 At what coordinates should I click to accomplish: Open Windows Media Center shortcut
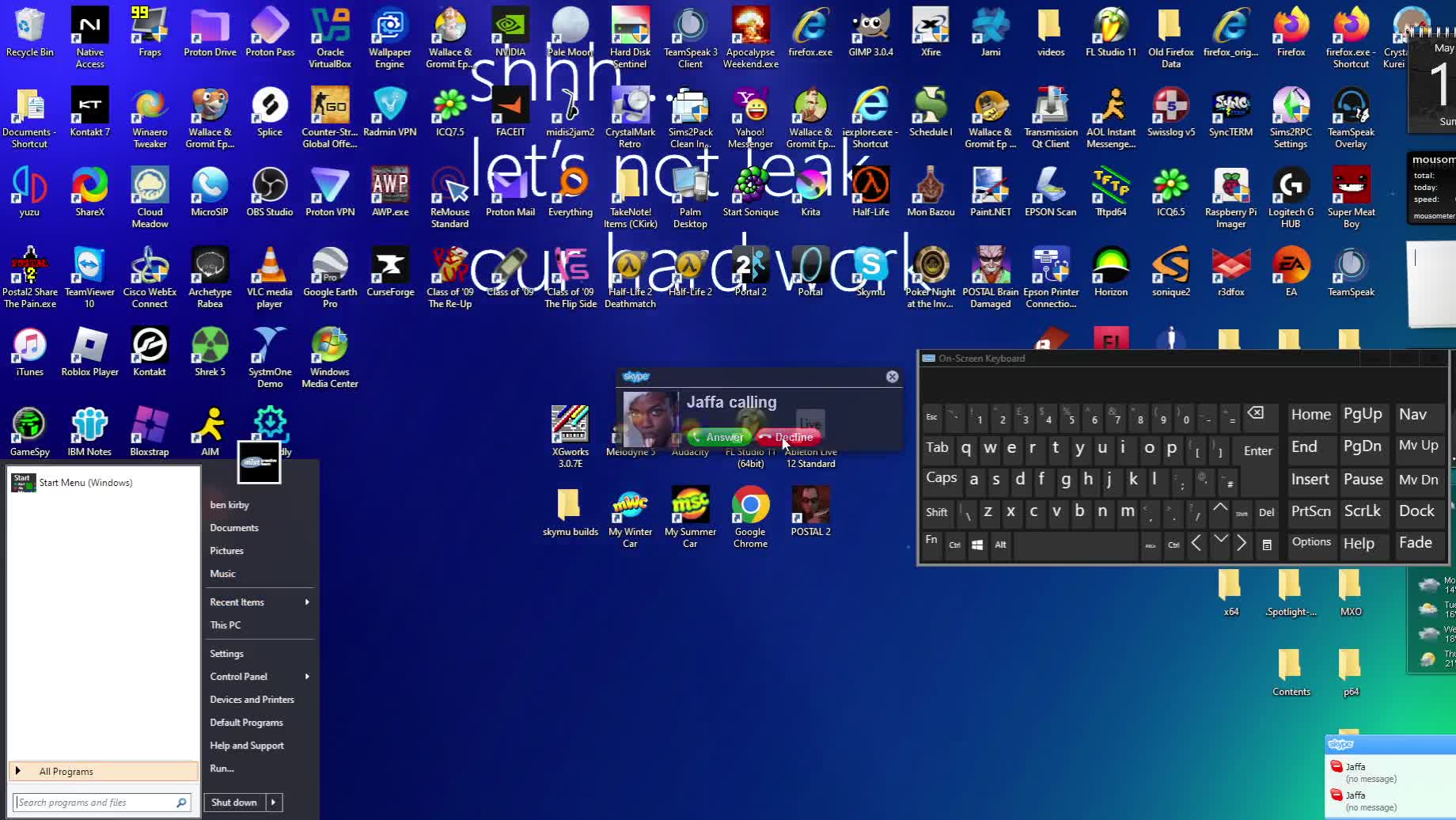point(330,358)
